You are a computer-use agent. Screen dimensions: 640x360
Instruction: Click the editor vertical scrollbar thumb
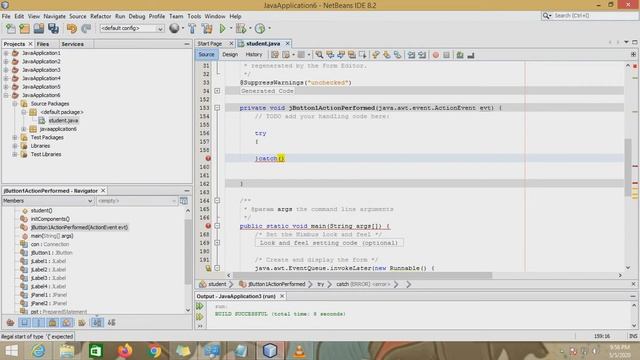pos(628,168)
